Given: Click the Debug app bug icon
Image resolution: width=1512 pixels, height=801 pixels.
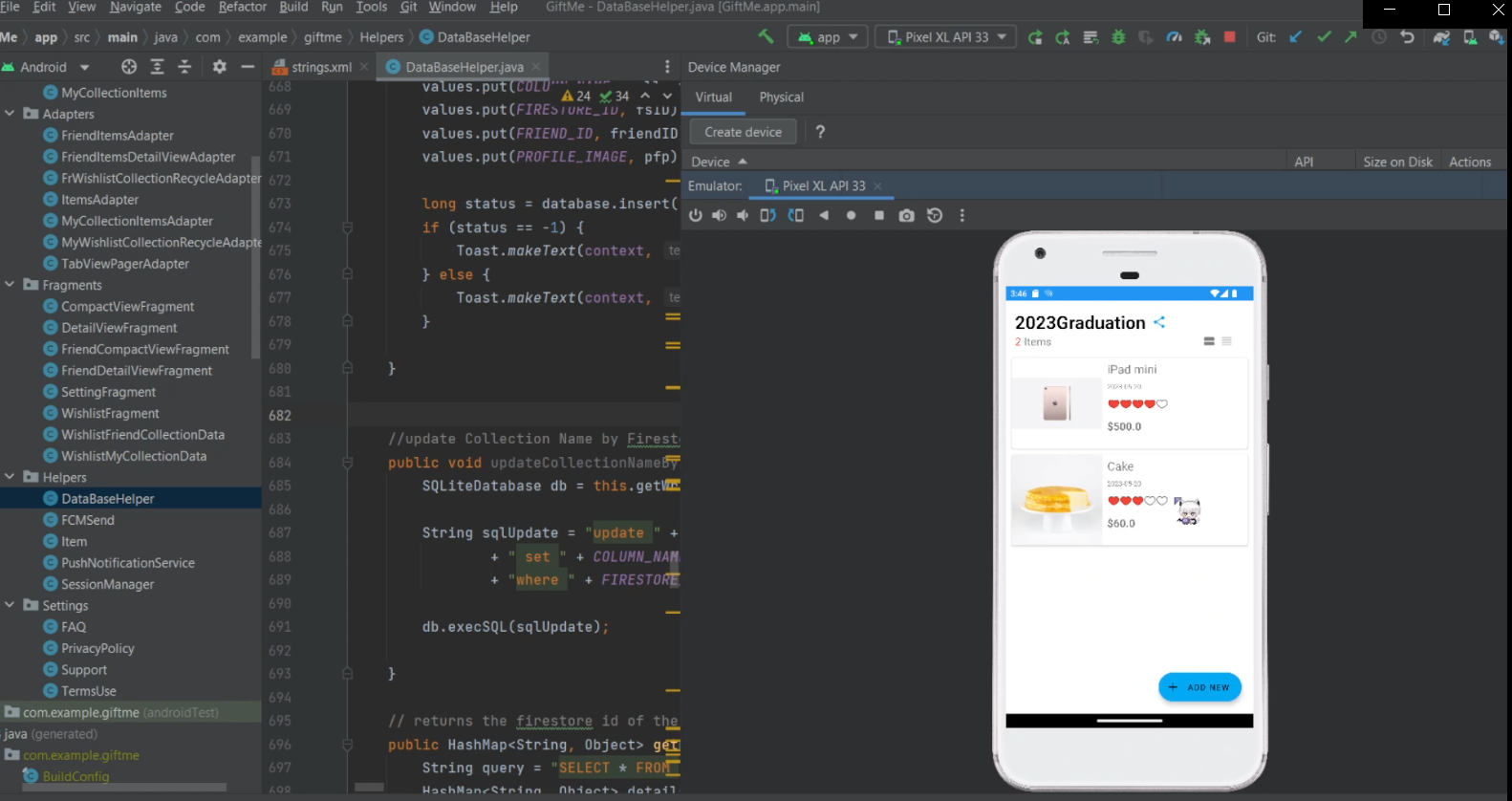Looking at the screenshot, I should pos(1118,37).
